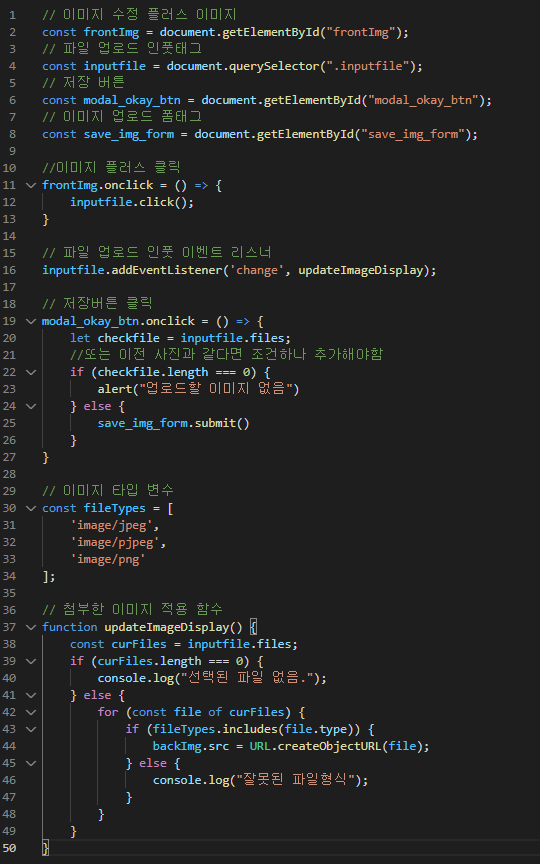Click the comment "// 저장 버튼" on line 5
The image size is (540, 864).
tap(83, 83)
